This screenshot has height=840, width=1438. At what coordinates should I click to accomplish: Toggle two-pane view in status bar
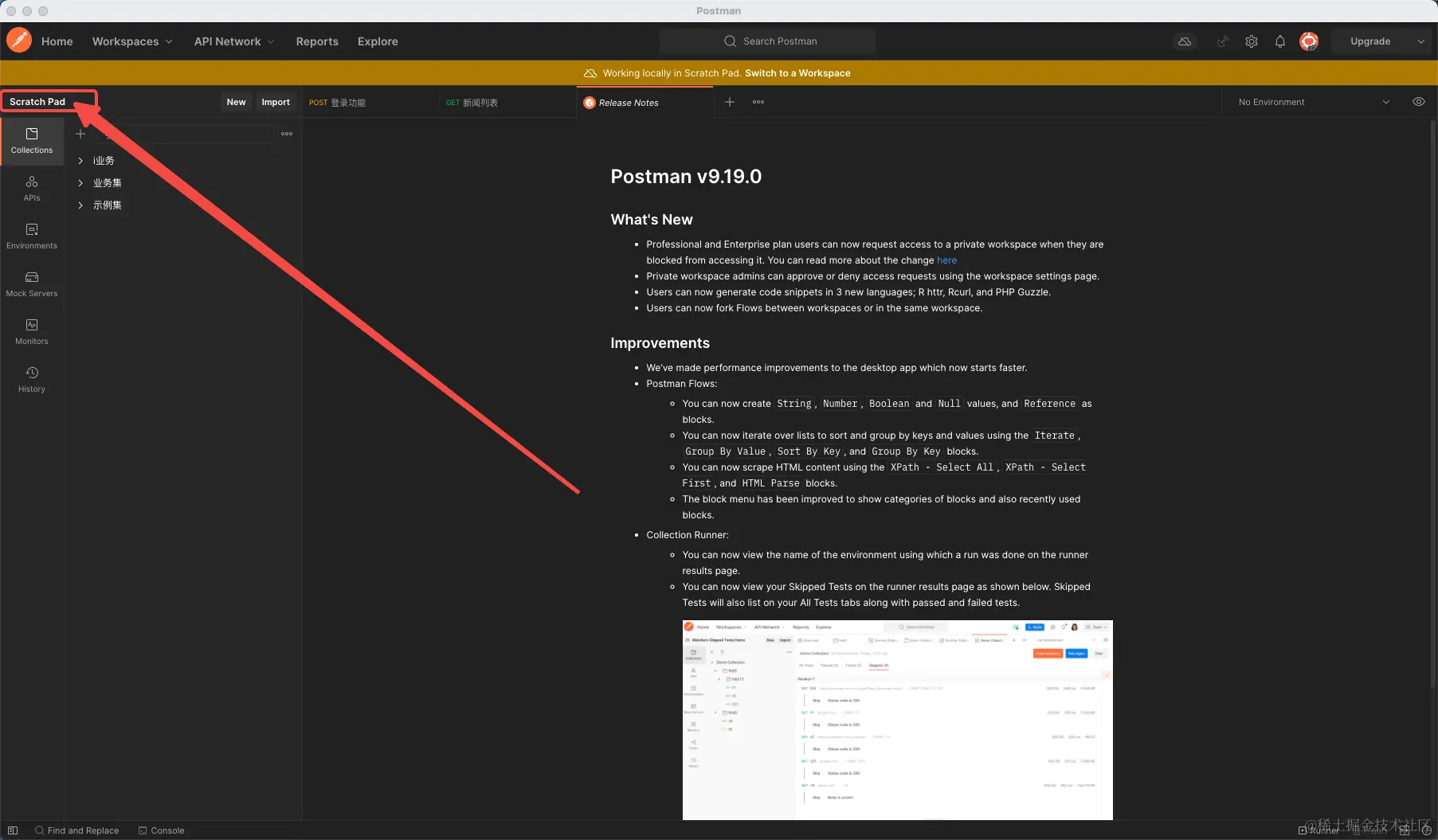point(1405,830)
